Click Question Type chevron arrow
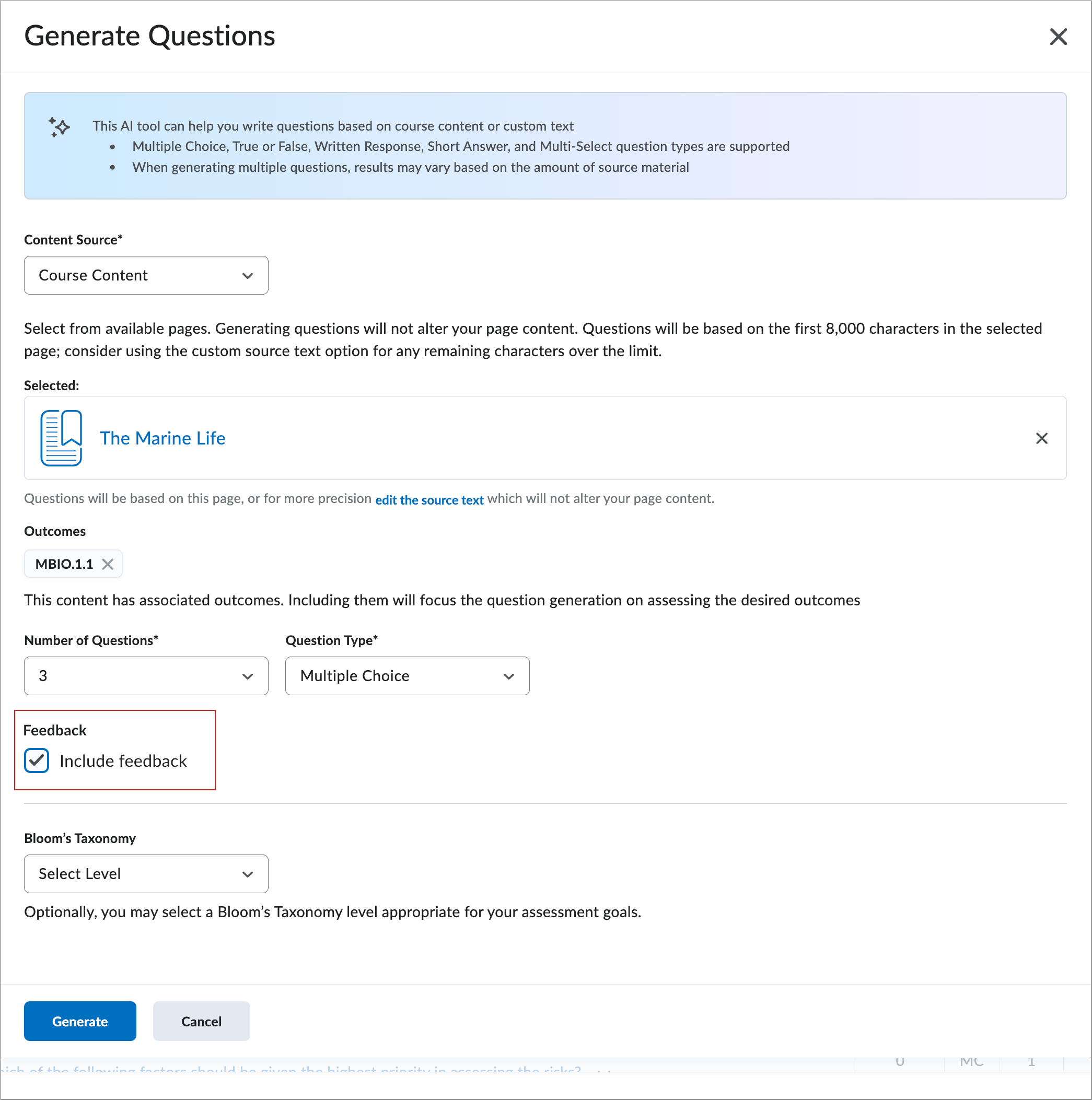Image resolution: width=1092 pixels, height=1100 pixels. 509,676
